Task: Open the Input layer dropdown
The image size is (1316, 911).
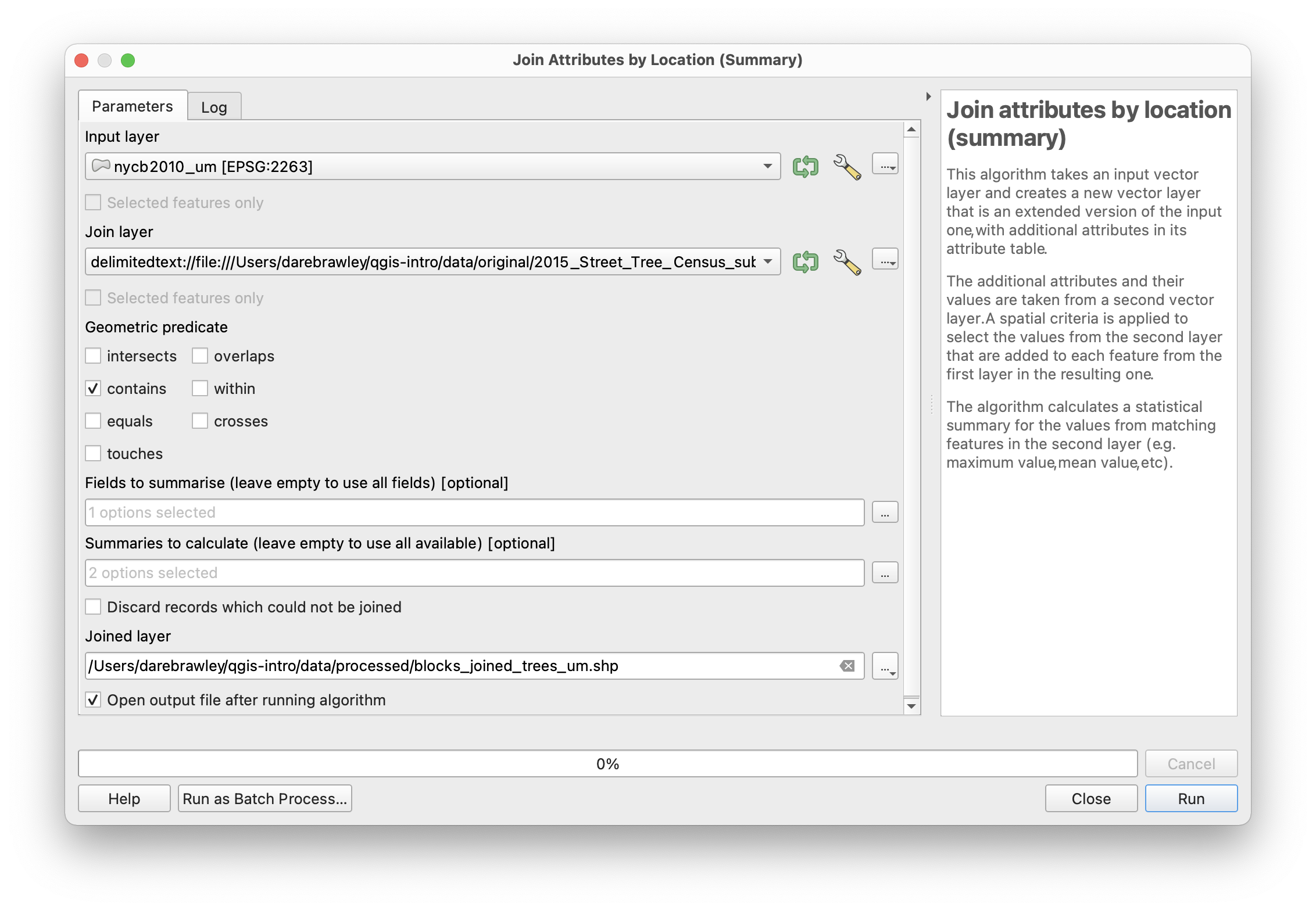Action: (768, 166)
